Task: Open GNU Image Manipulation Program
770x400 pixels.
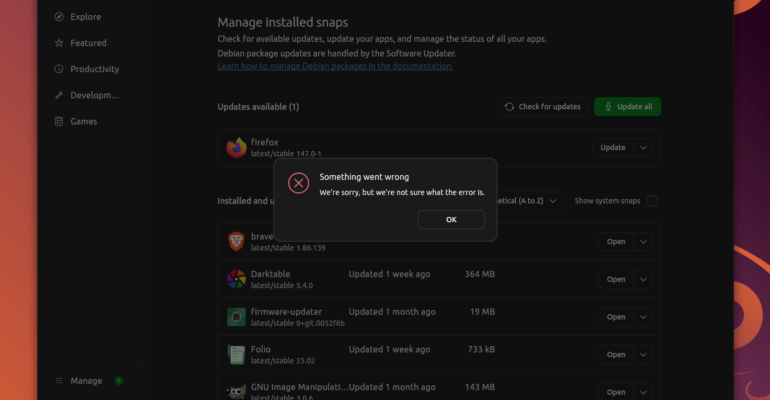Action: click(616, 392)
